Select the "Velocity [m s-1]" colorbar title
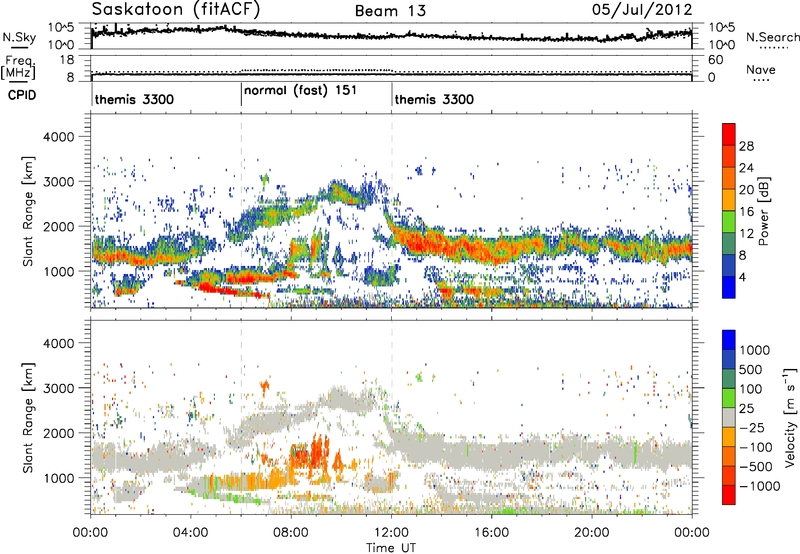The height and width of the screenshot is (554, 800). [790, 417]
